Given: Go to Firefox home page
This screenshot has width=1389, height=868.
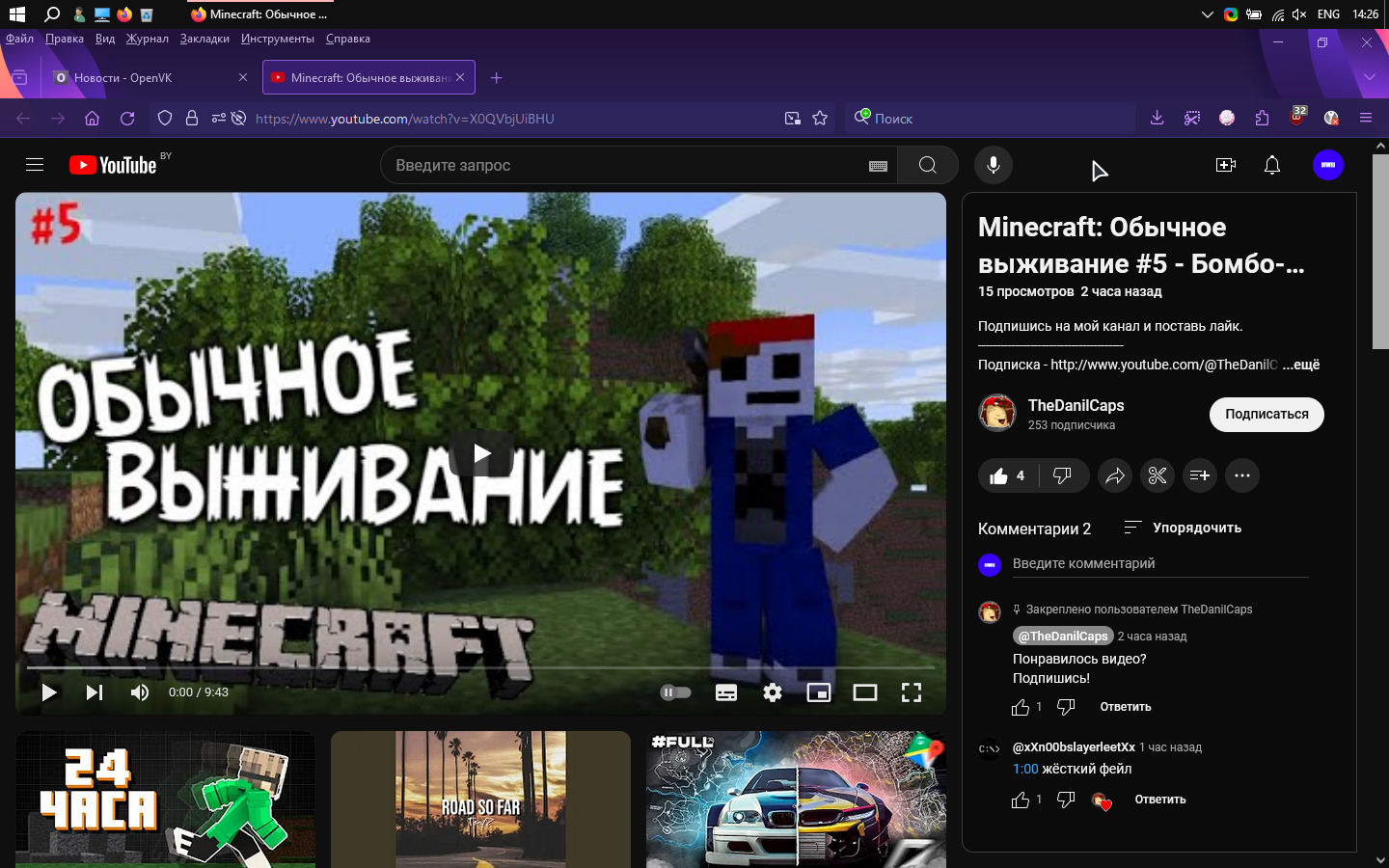Looking at the screenshot, I should [x=93, y=119].
